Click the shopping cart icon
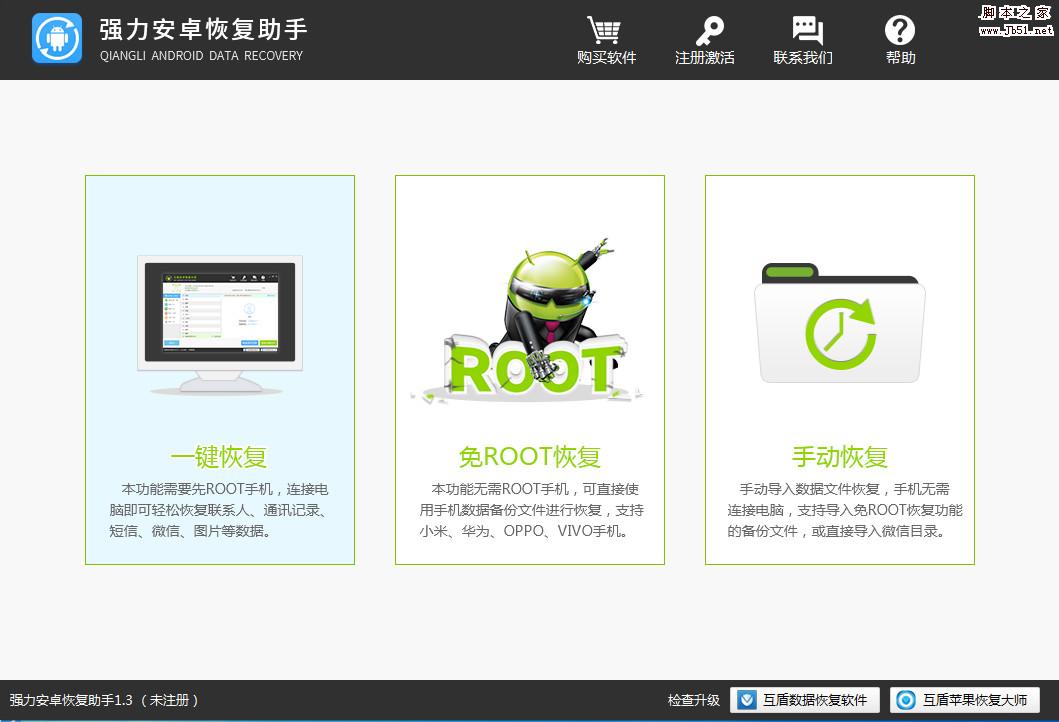Image resolution: width=1059 pixels, height=722 pixels. click(605, 29)
